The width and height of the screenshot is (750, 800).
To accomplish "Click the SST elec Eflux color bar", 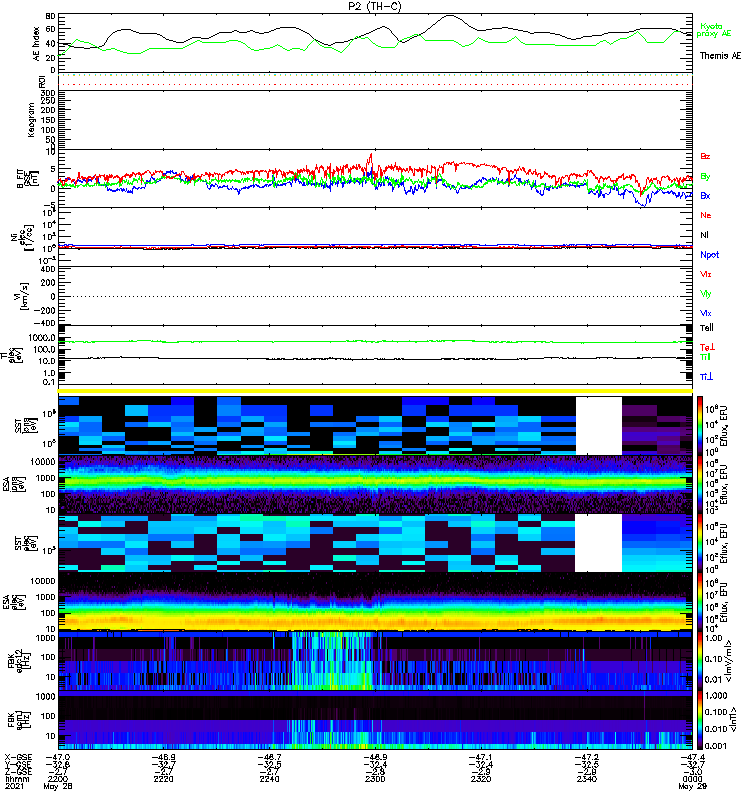I will click(x=700, y=543).
